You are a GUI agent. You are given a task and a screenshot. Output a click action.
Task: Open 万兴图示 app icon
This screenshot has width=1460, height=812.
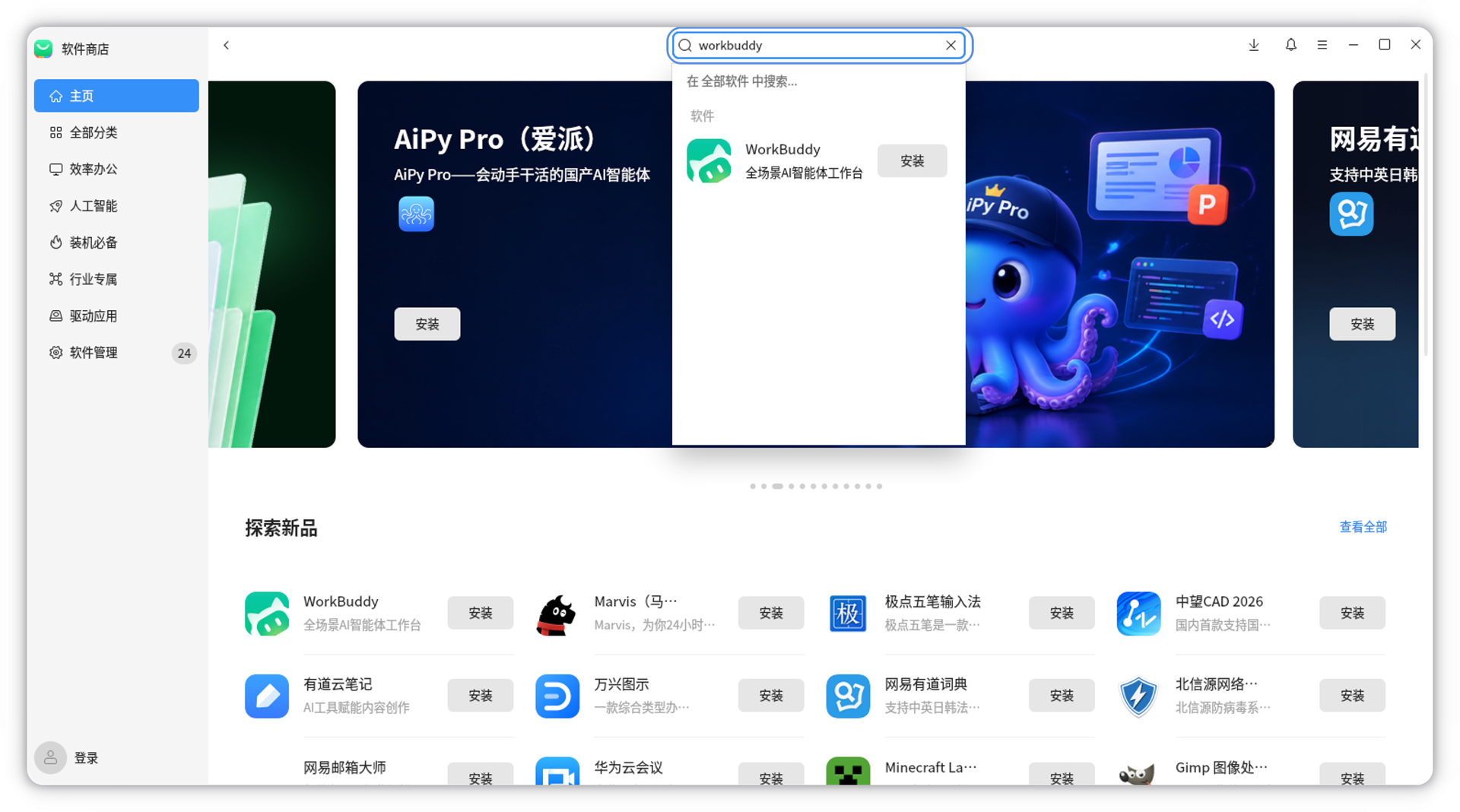tap(557, 696)
